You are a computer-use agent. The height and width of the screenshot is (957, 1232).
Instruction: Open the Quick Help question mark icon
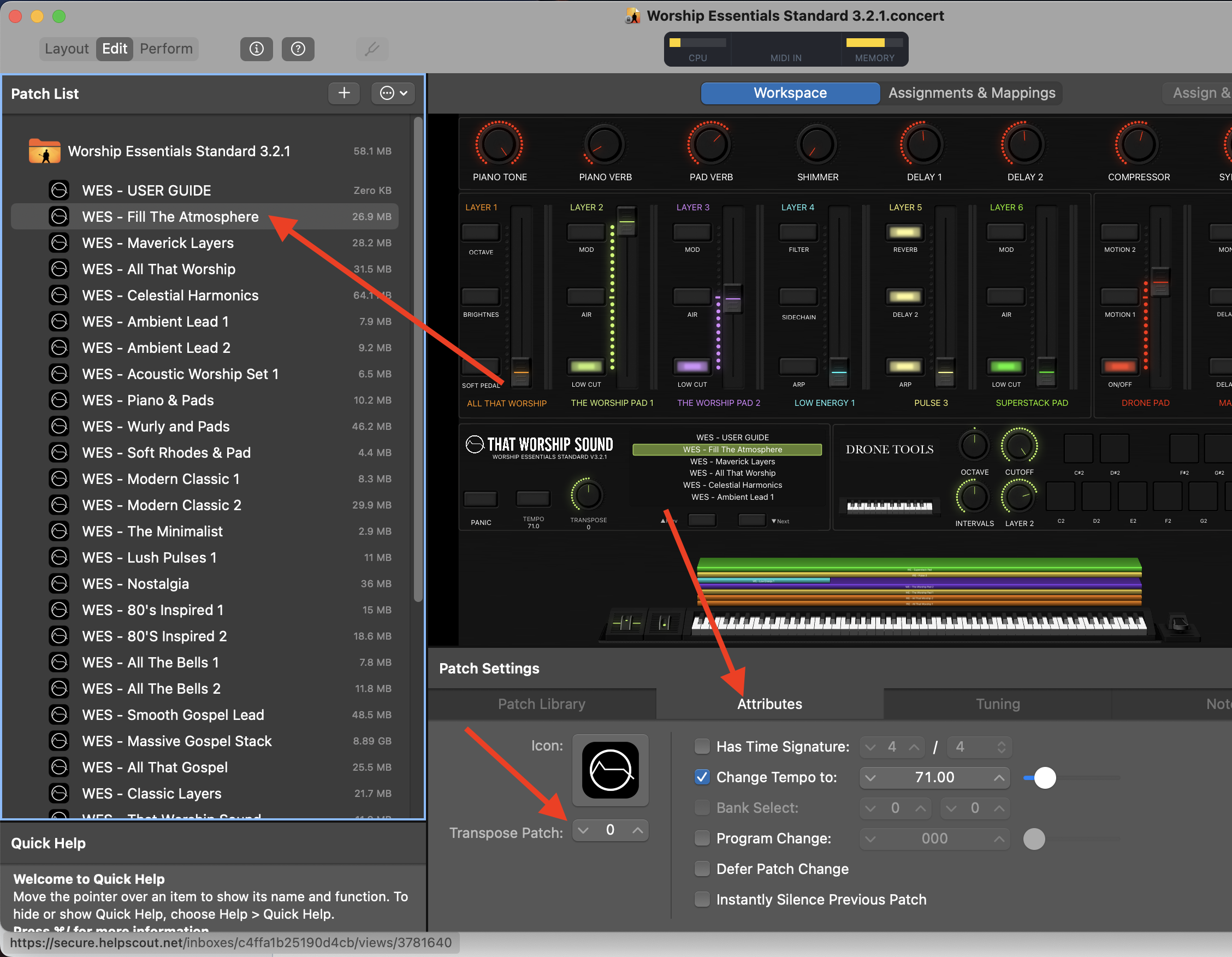point(298,49)
